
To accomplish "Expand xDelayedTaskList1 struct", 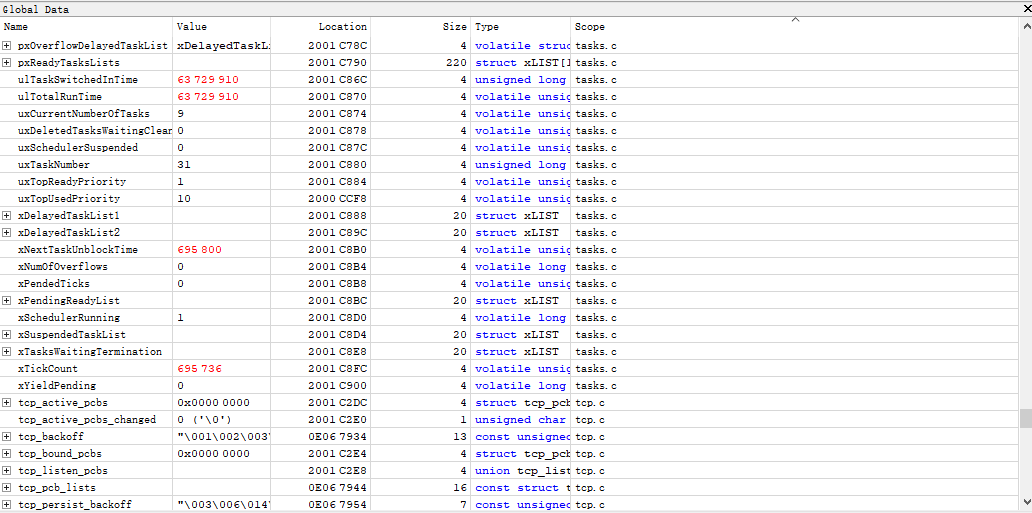I will (7, 216).
